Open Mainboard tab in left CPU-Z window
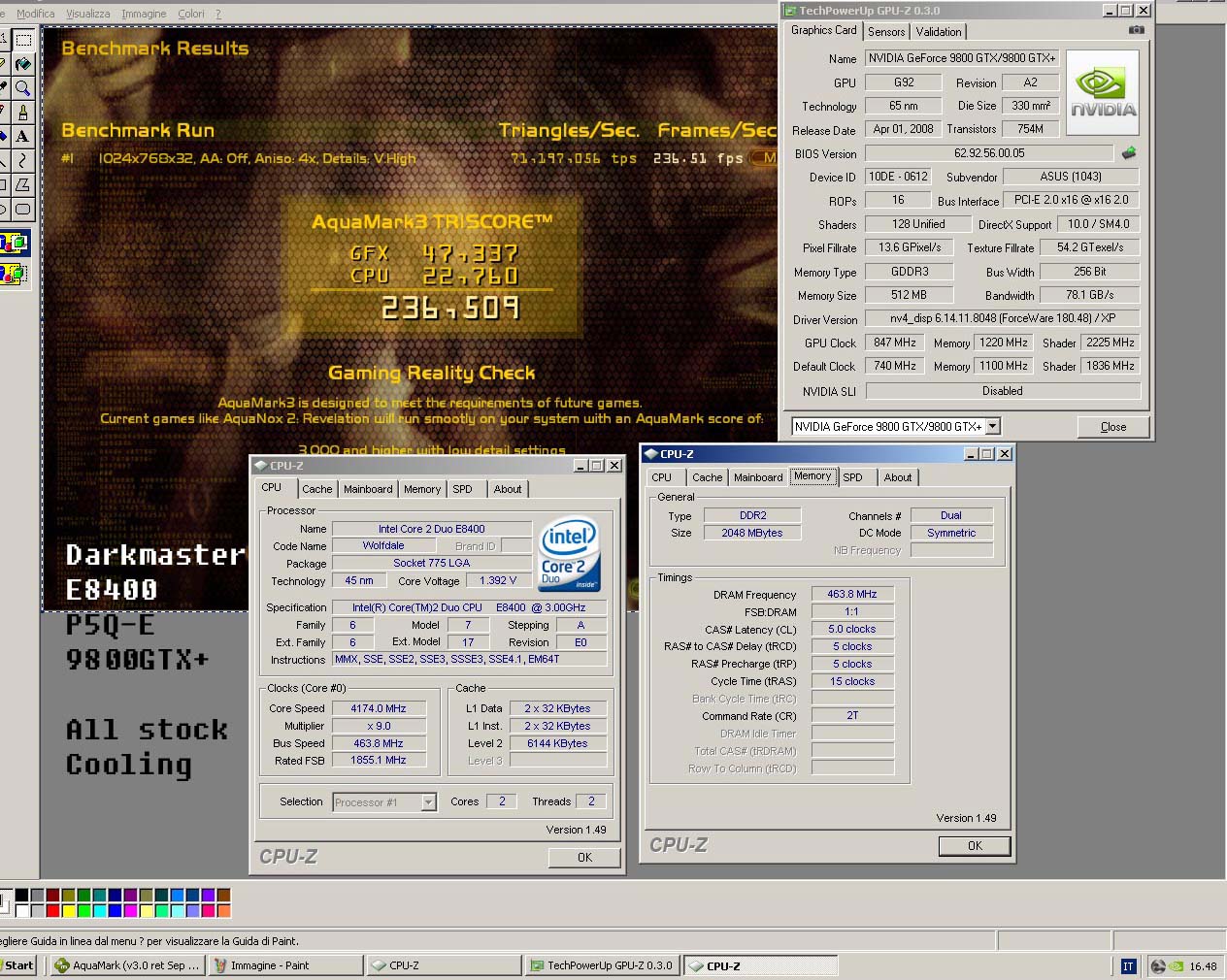The height and width of the screenshot is (980, 1227). 368,489
